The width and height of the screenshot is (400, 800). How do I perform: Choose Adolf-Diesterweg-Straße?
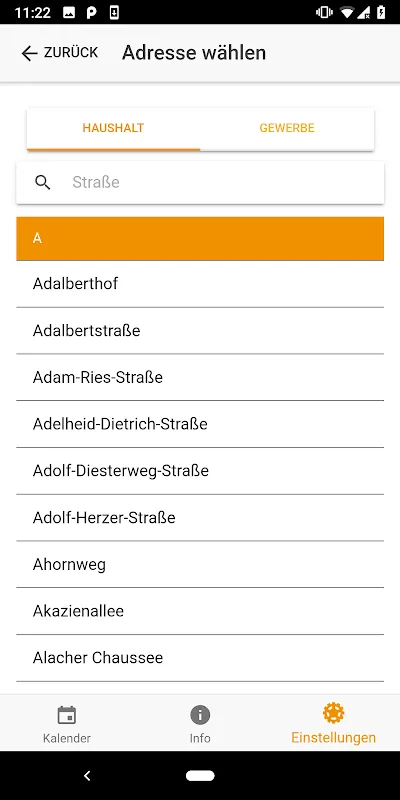tap(200, 471)
